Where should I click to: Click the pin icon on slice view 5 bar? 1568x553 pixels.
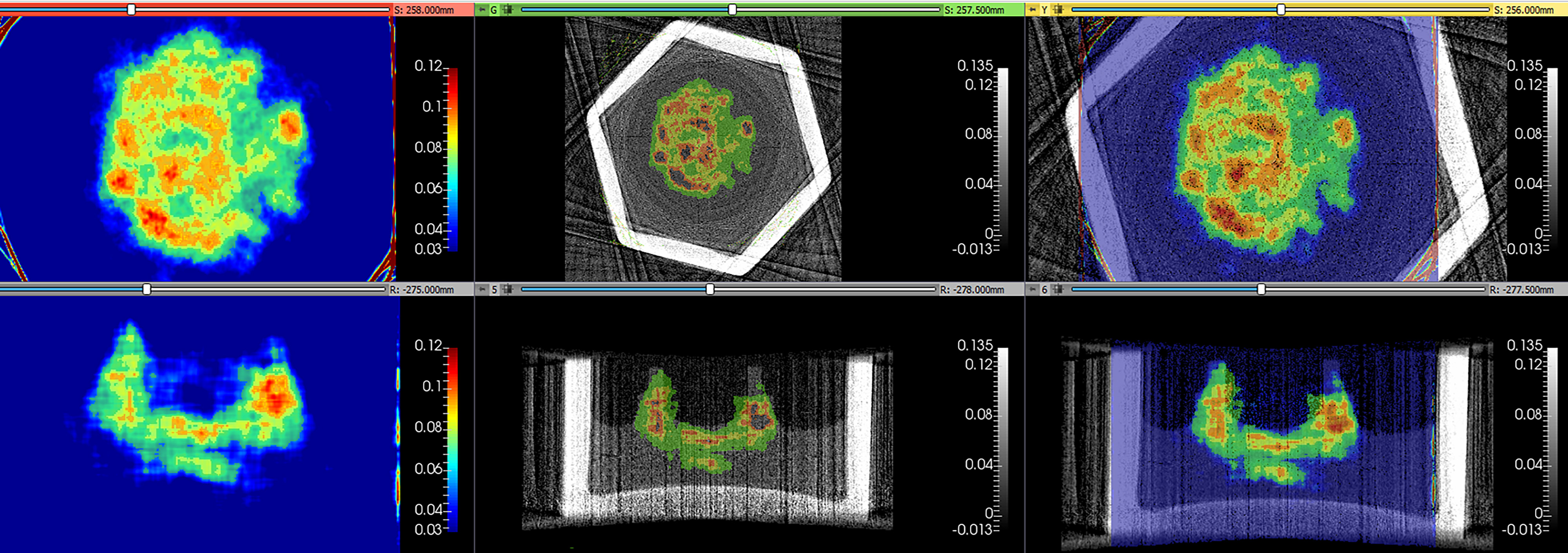coord(483,290)
